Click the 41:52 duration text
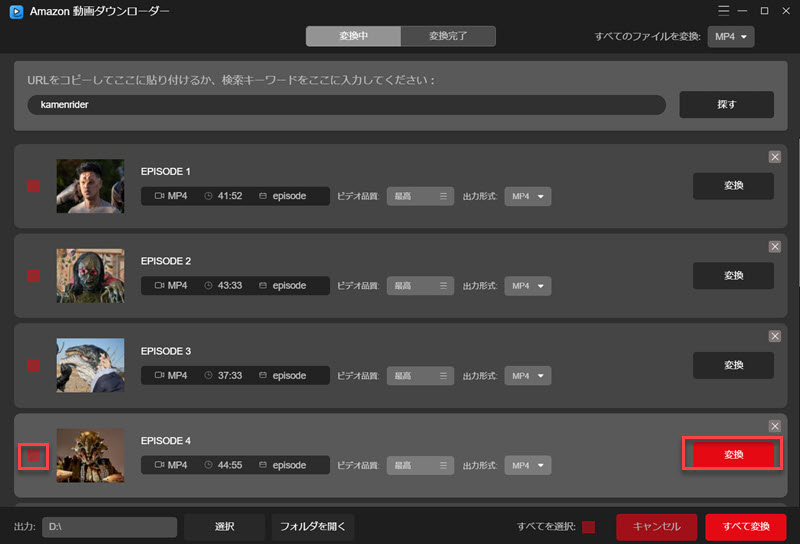Screen dimensions: 800x544 click(230, 196)
